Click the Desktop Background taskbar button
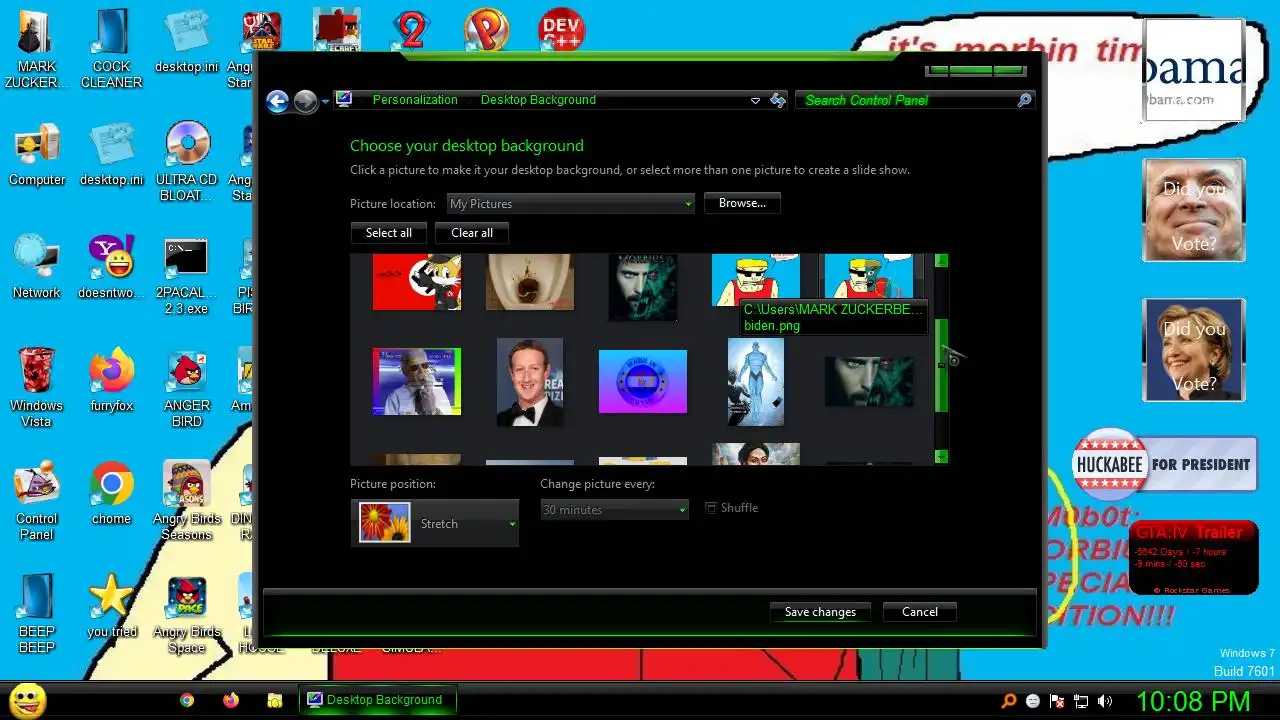 [377, 700]
